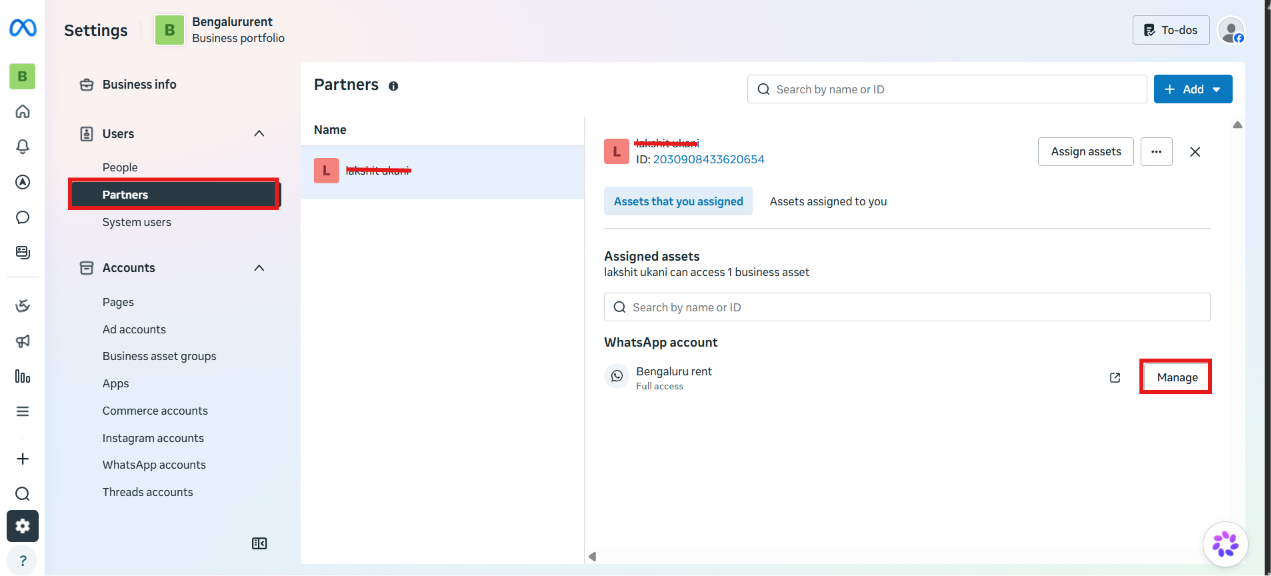Open Ads Manager circled A icon
Screen dimensions: 1271x576
click(22, 182)
